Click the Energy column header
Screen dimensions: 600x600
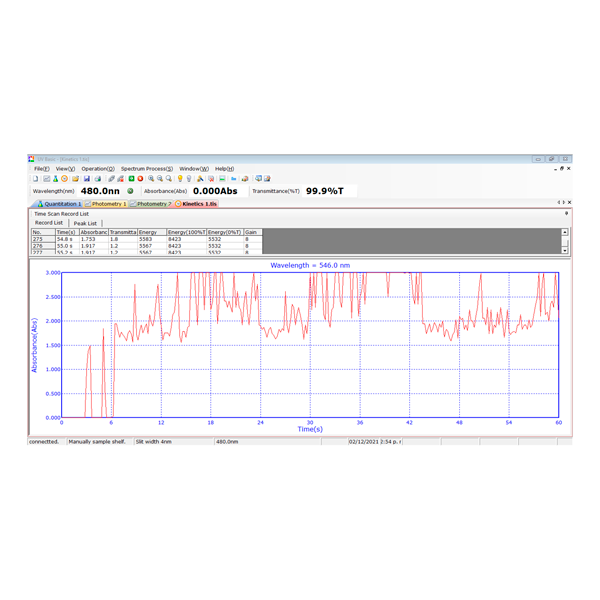coord(148,232)
